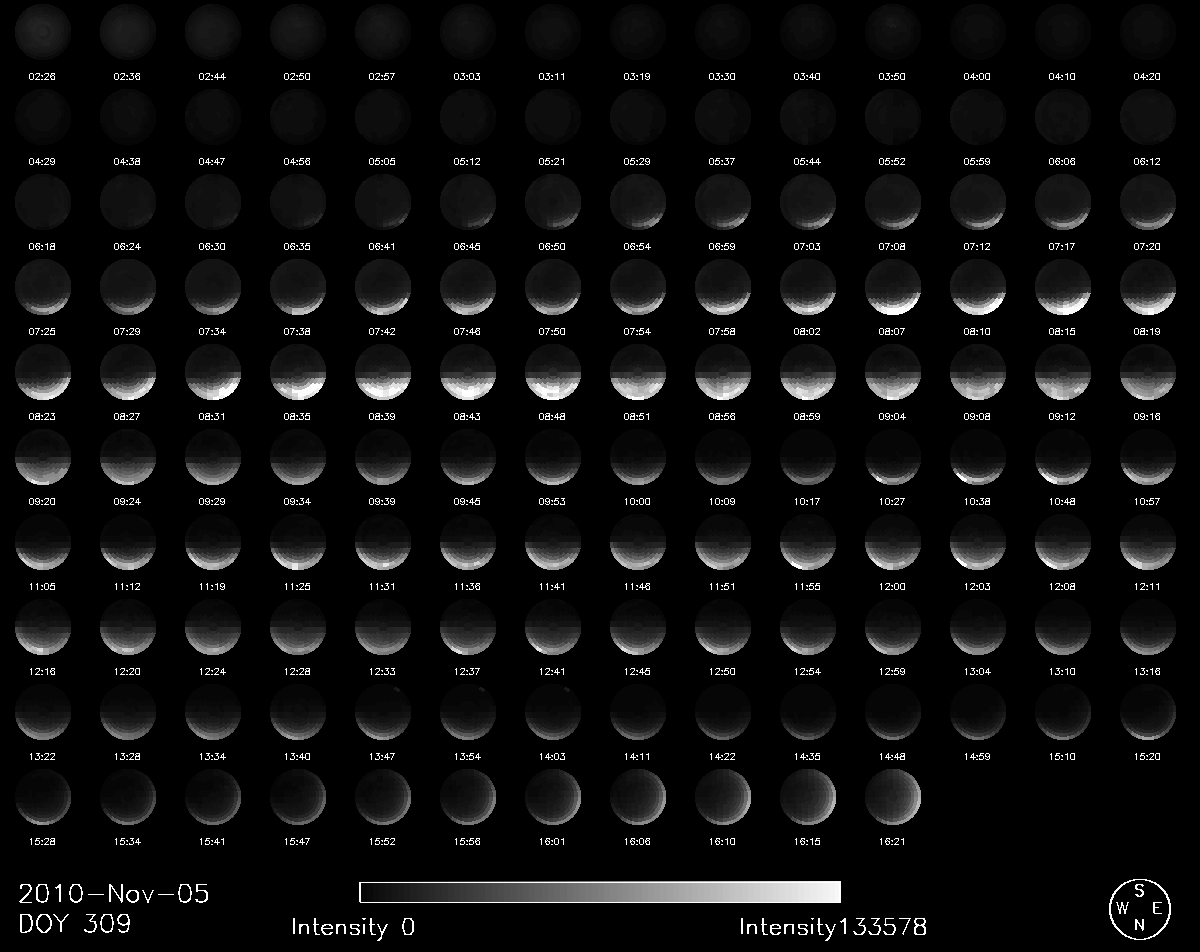Click the 14:48 time label

tap(893, 756)
